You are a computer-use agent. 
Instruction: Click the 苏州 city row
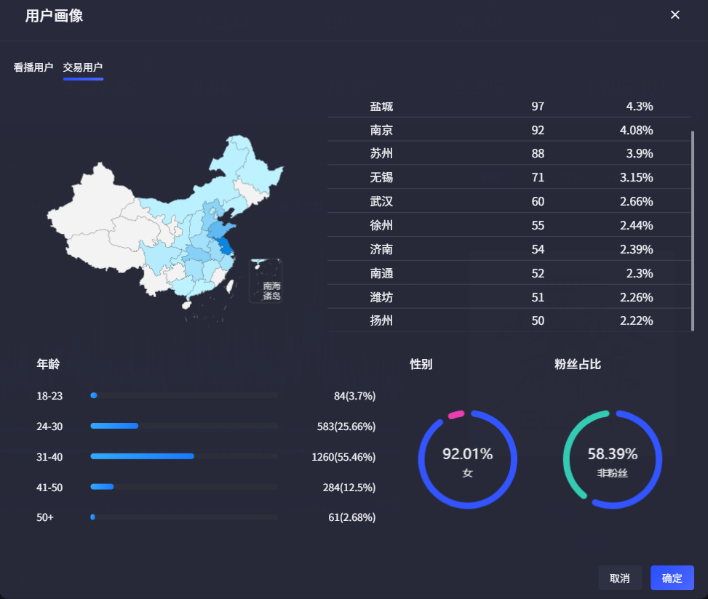pos(510,154)
